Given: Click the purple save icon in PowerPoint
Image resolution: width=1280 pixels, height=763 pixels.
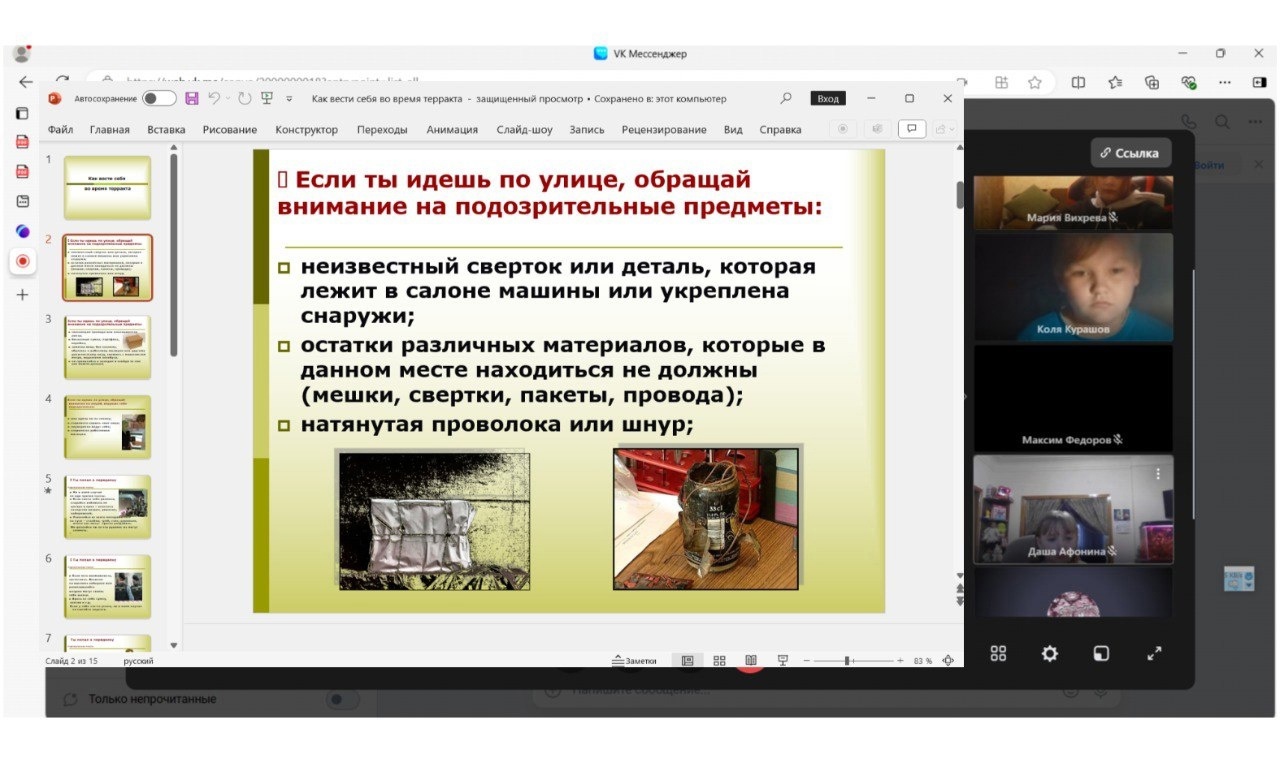Looking at the screenshot, I should (191, 98).
